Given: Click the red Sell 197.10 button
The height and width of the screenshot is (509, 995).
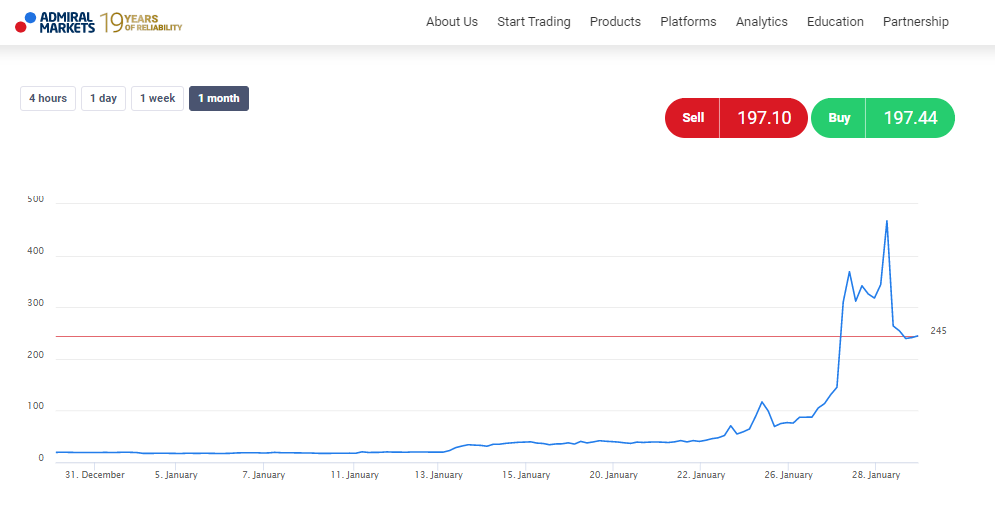Looking at the screenshot, I should click(x=736, y=117).
